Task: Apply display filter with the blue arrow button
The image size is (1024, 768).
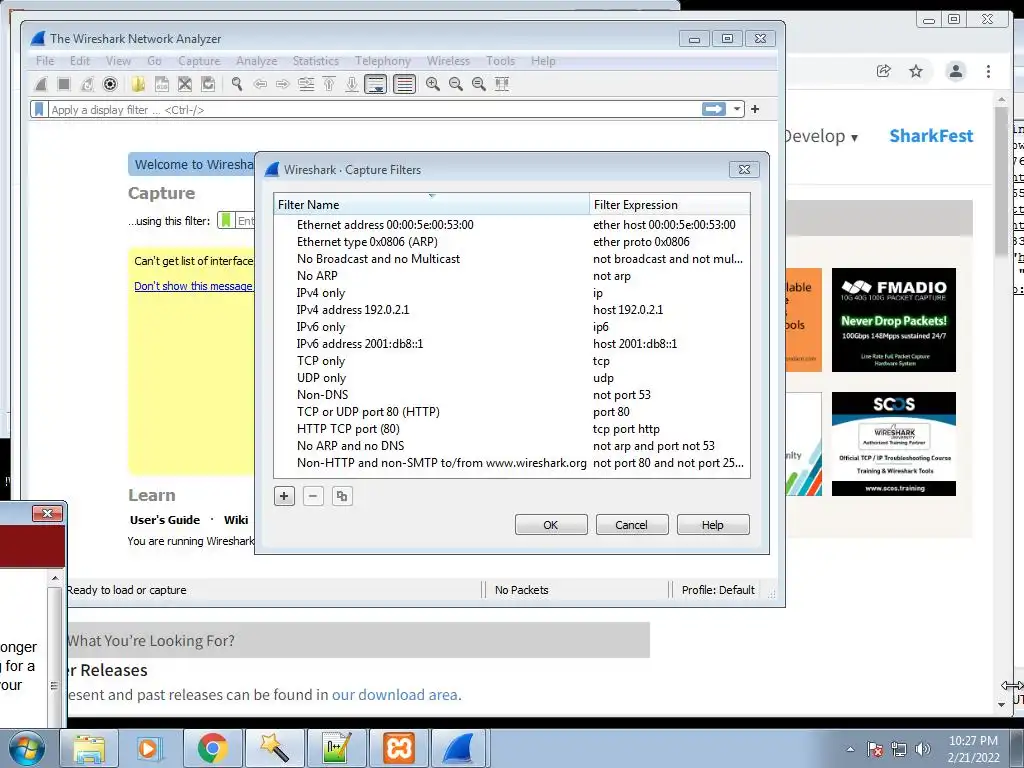Action: (714, 109)
